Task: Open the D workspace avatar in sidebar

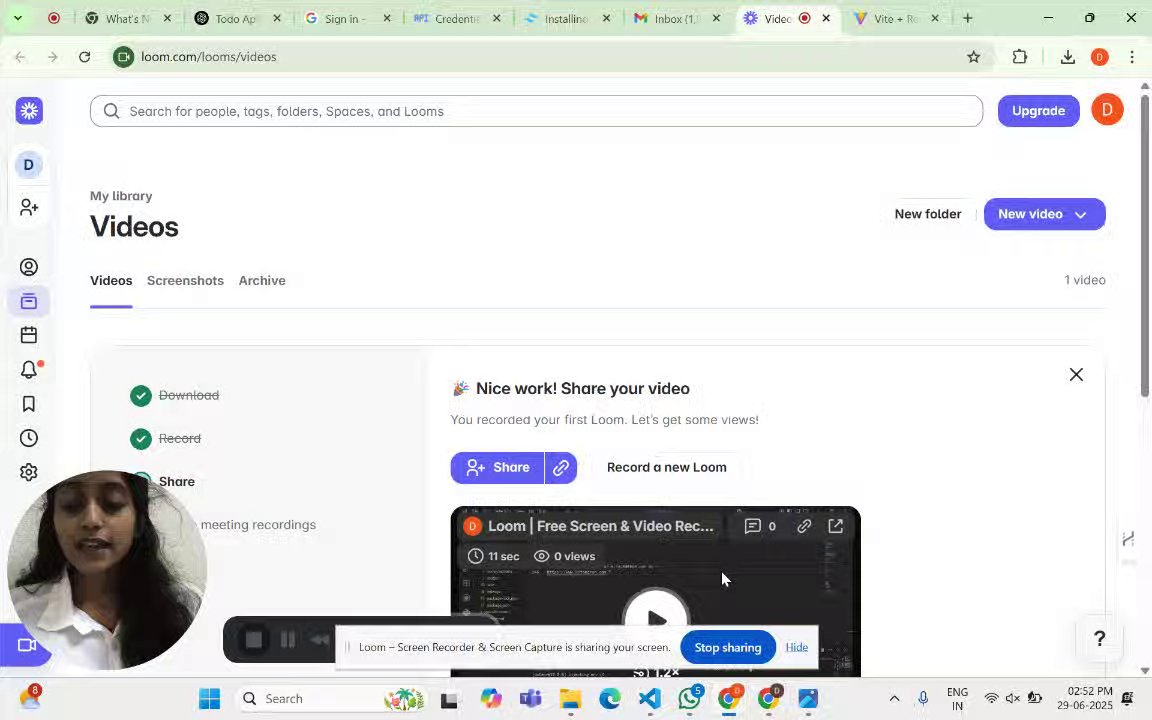Action: click(x=29, y=165)
